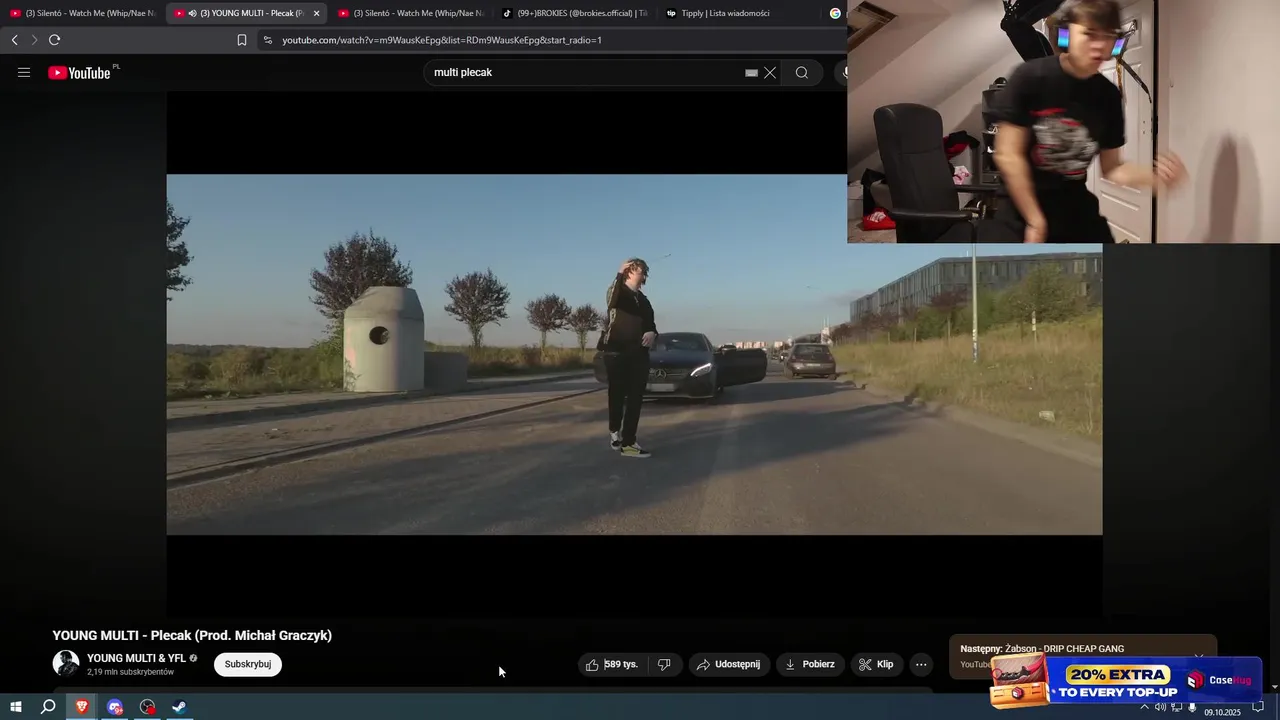Switch to the BROKIES TikTok tab
Image resolution: width=1280 pixels, height=720 pixels.
[x=575, y=13]
